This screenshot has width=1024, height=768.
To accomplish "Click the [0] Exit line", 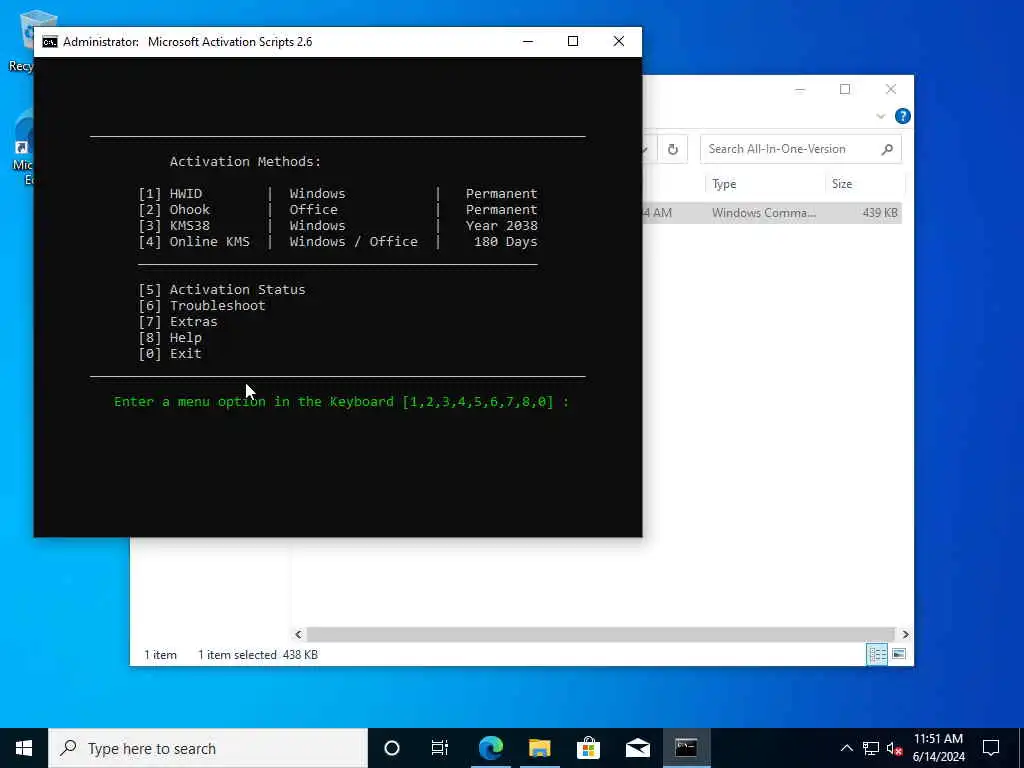I will (x=170, y=354).
